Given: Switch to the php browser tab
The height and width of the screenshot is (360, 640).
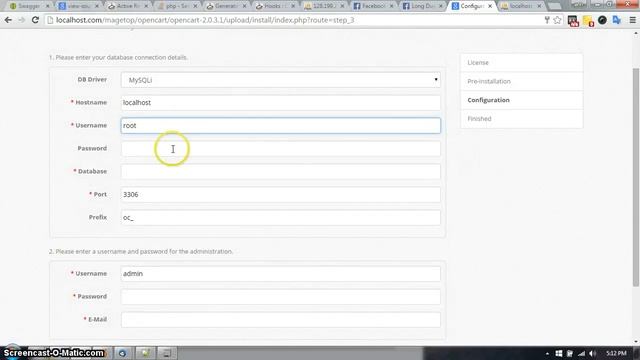Looking at the screenshot, I should click(177, 6).
